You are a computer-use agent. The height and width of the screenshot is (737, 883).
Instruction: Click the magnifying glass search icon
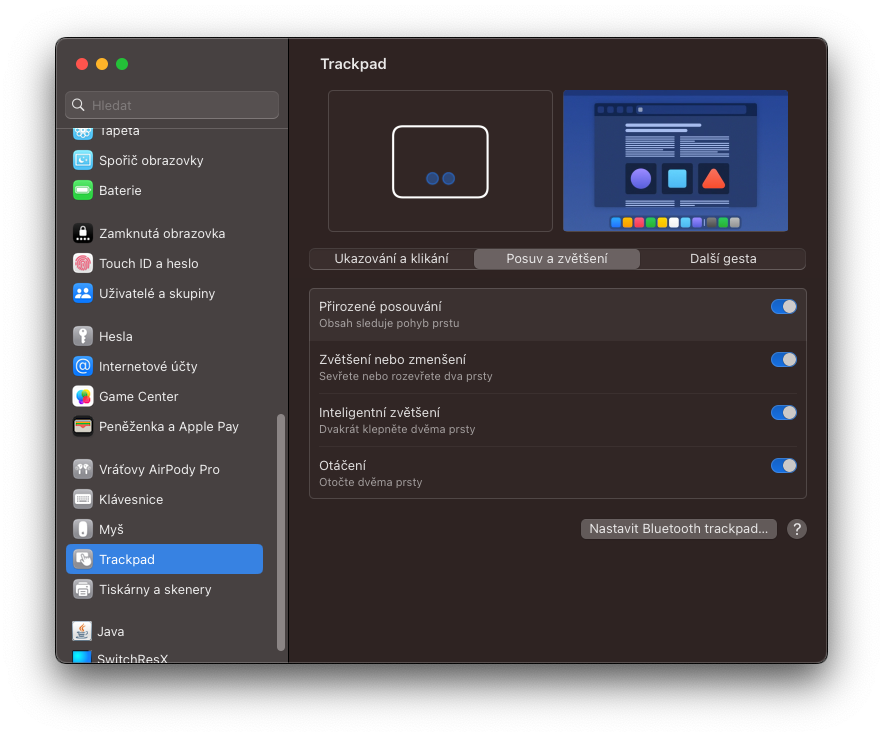(x=78, y=105)
